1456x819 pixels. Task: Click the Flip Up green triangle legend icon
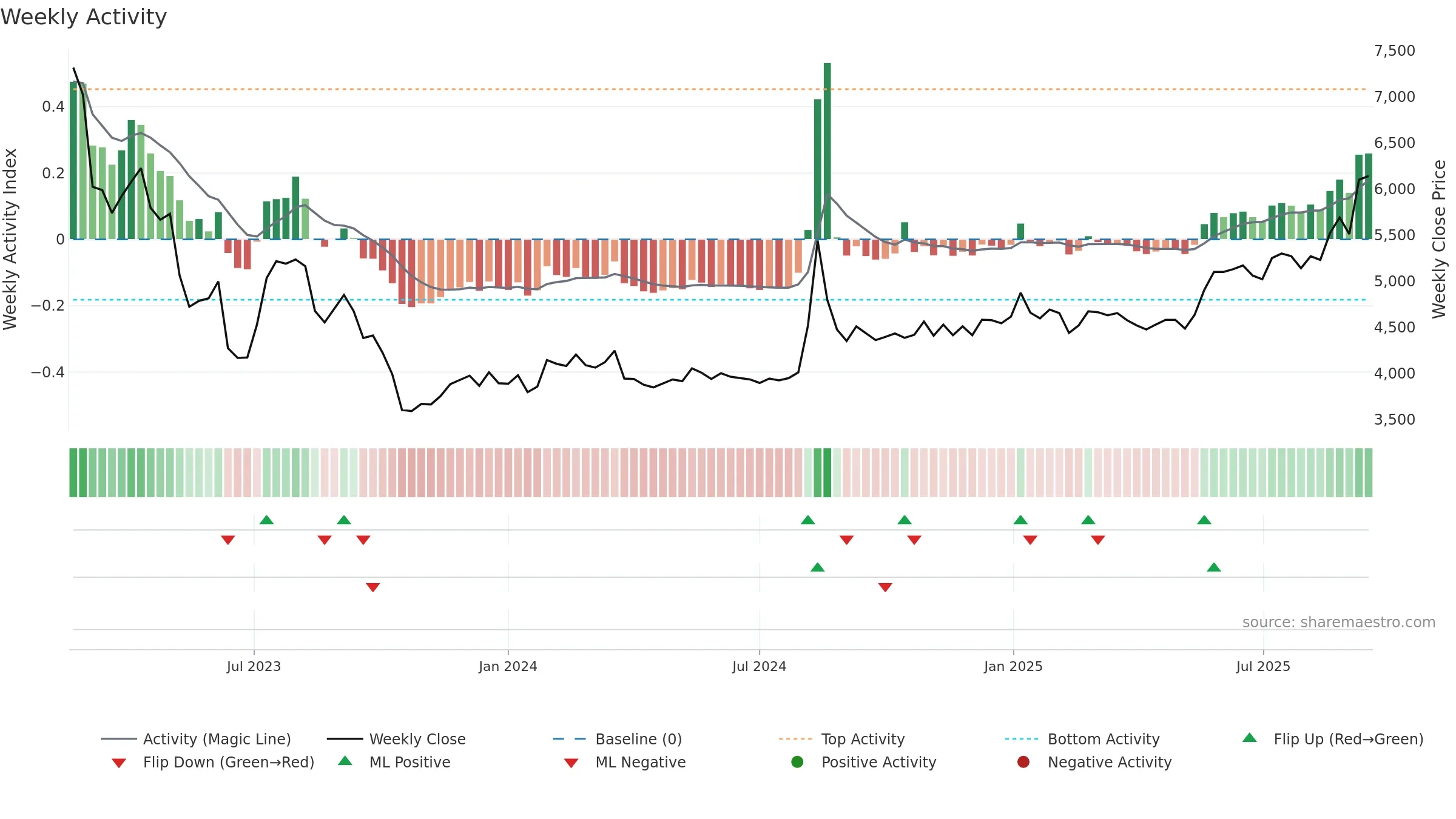(1250, 738)
